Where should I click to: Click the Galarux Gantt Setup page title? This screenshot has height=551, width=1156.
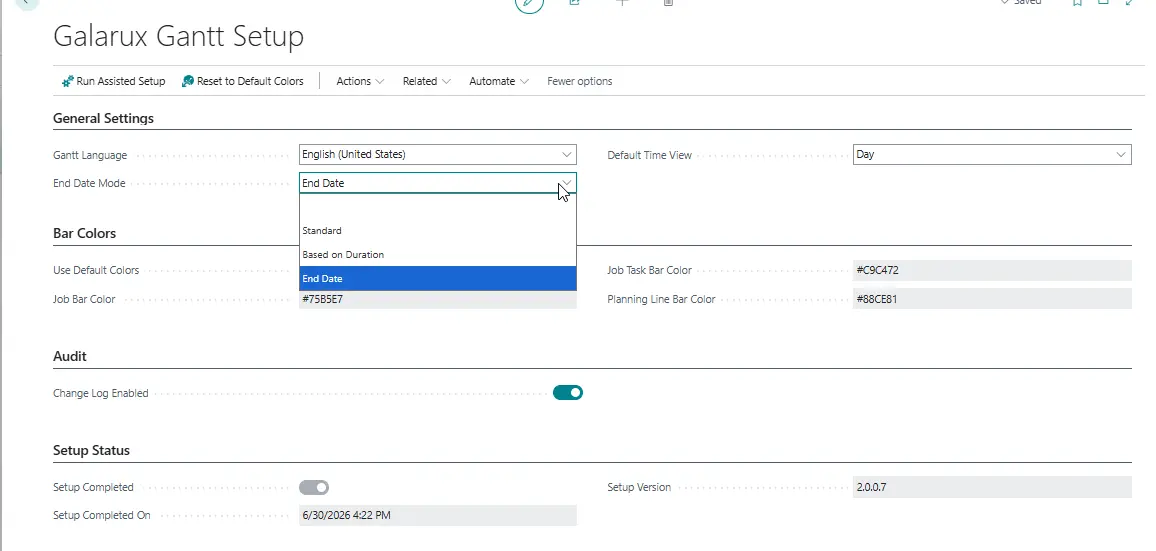tap(178, 37)
